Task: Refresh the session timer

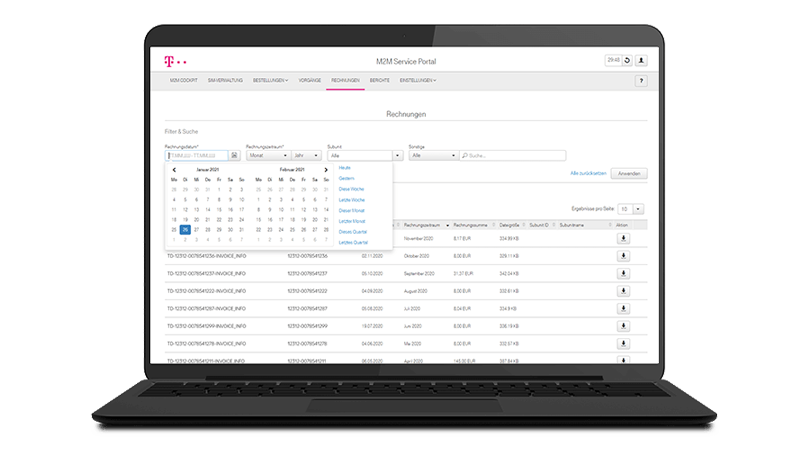Action: click(x=627, y=60)
